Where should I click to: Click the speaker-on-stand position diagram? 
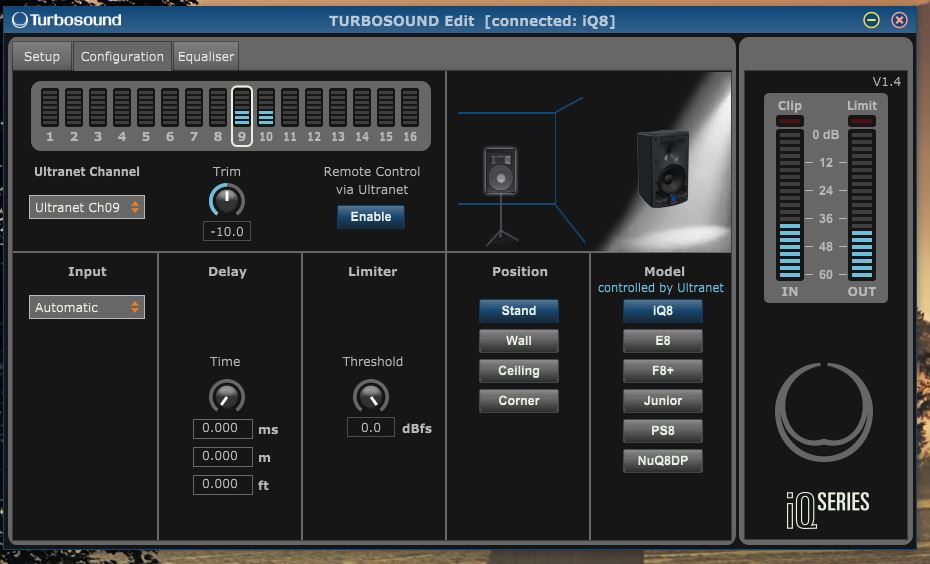coord(501,196)
